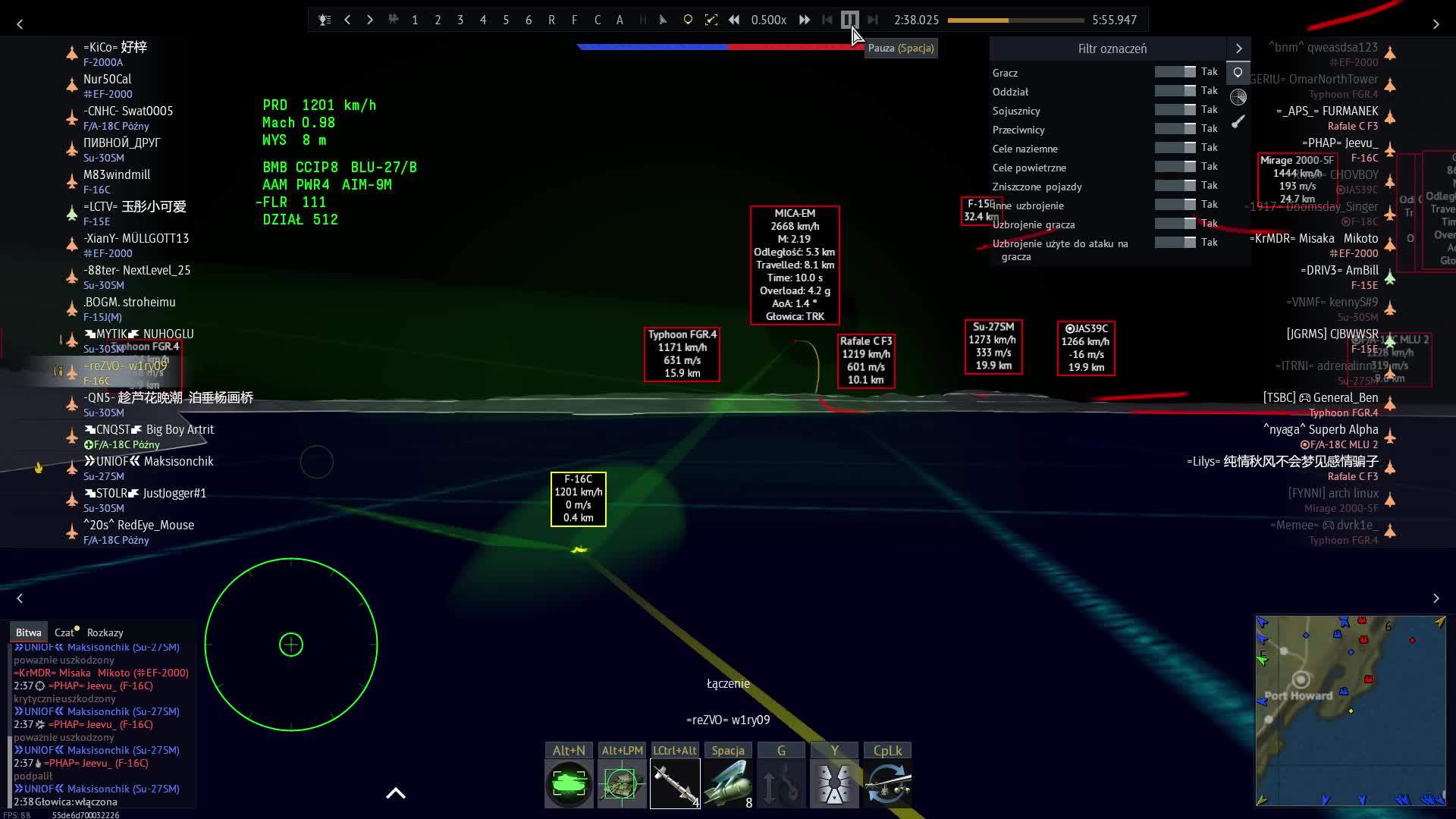Click the next player arrow in the replay bar
The width and height of the screenshot is (1456, 819).
click(370, 20)
